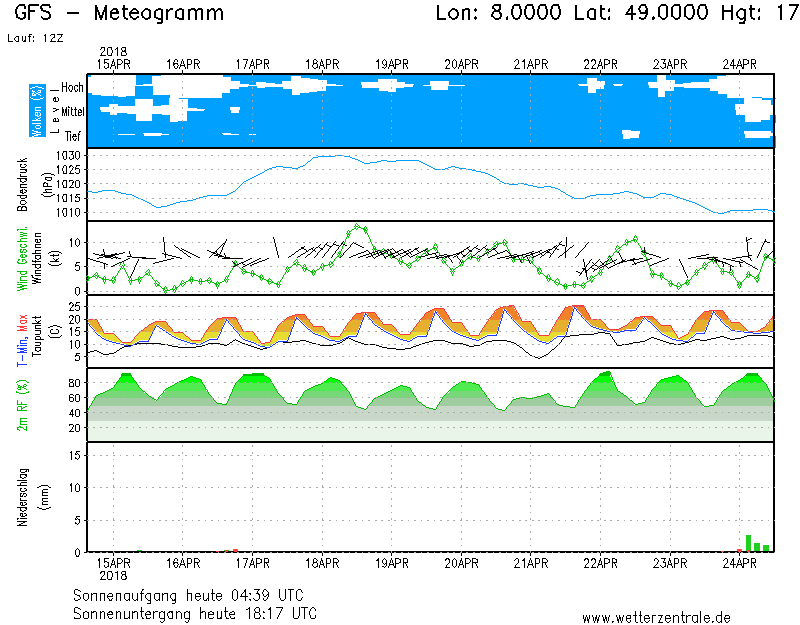The width and height of the screenshot is (800, 625).
Task: Select the "25" tick on the temperature axis
Action: click(x=75, y=307)
